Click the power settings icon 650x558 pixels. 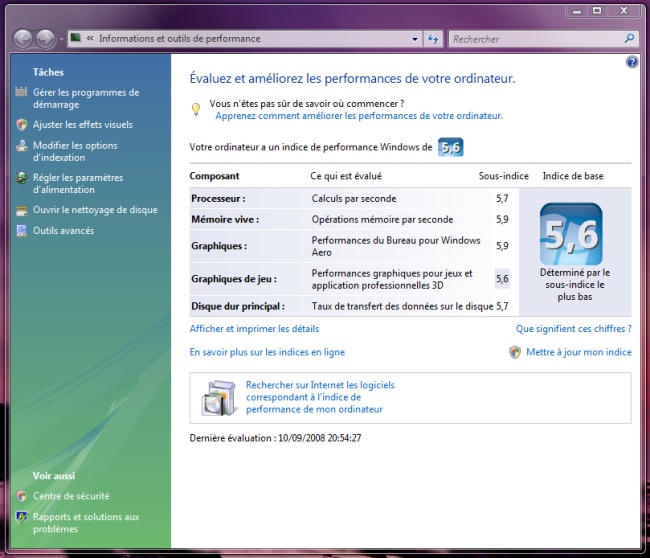(x=21, y=178)
